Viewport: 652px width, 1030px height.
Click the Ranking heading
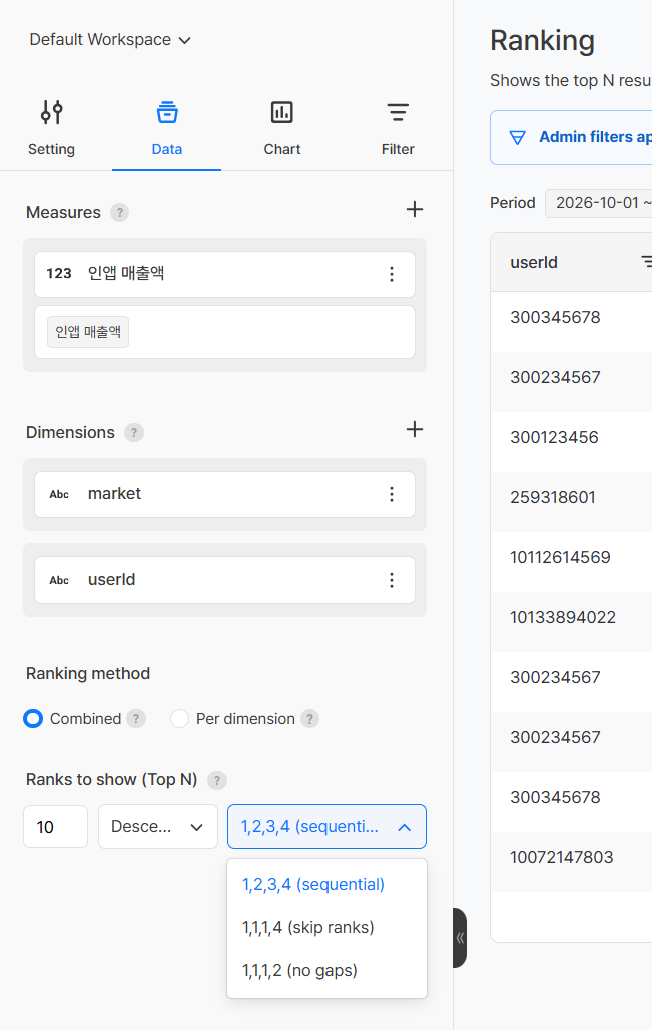[x=542, y=40]
